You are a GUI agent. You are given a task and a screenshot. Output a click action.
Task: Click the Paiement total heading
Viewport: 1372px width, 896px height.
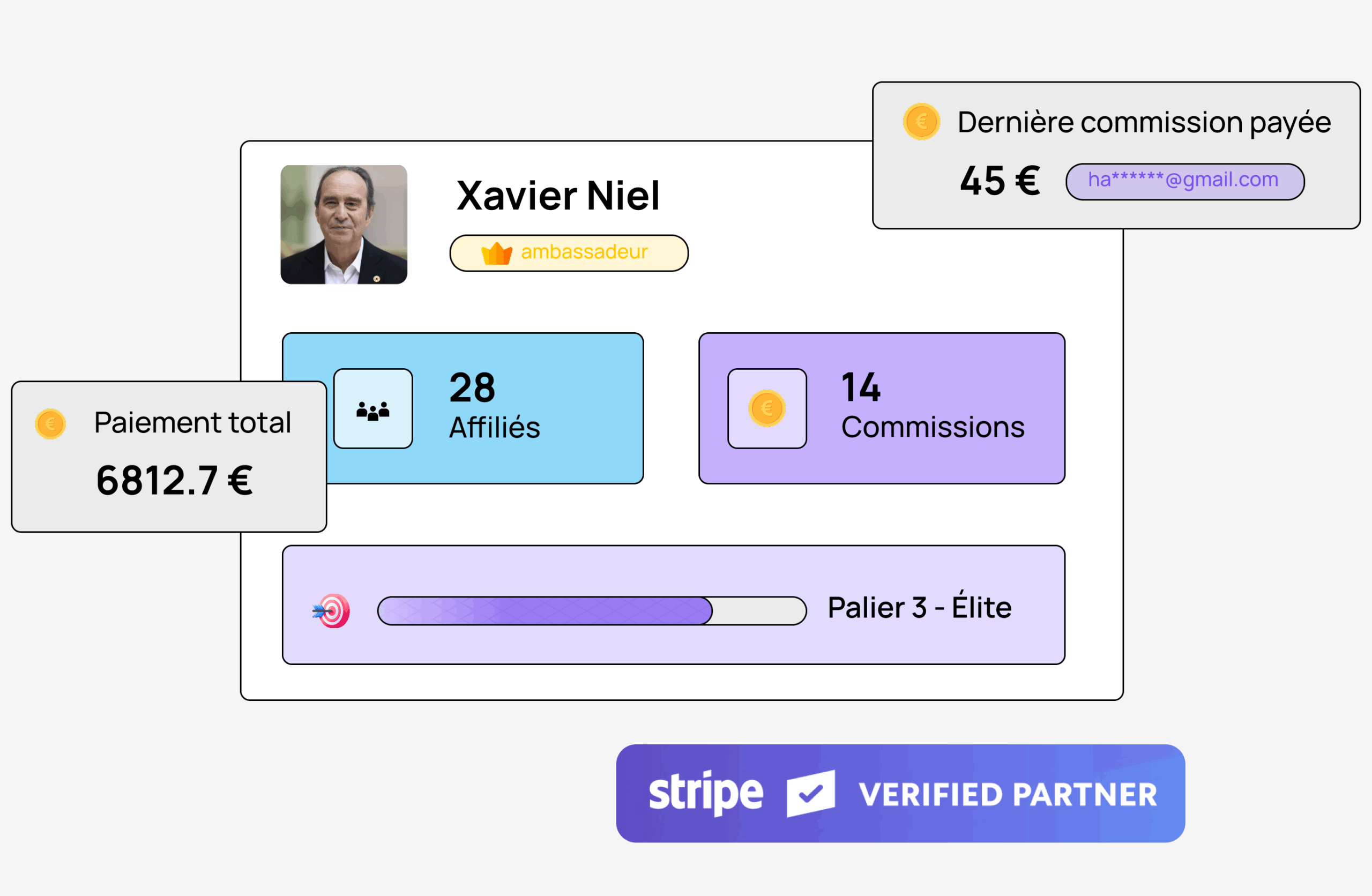pyautogui.click(x=192, y=423)
